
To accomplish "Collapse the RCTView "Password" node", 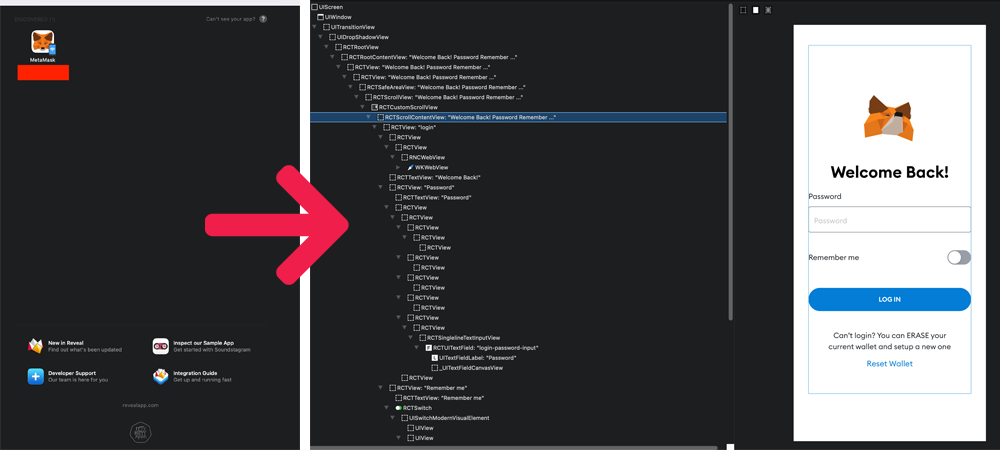I will [381, 187].
